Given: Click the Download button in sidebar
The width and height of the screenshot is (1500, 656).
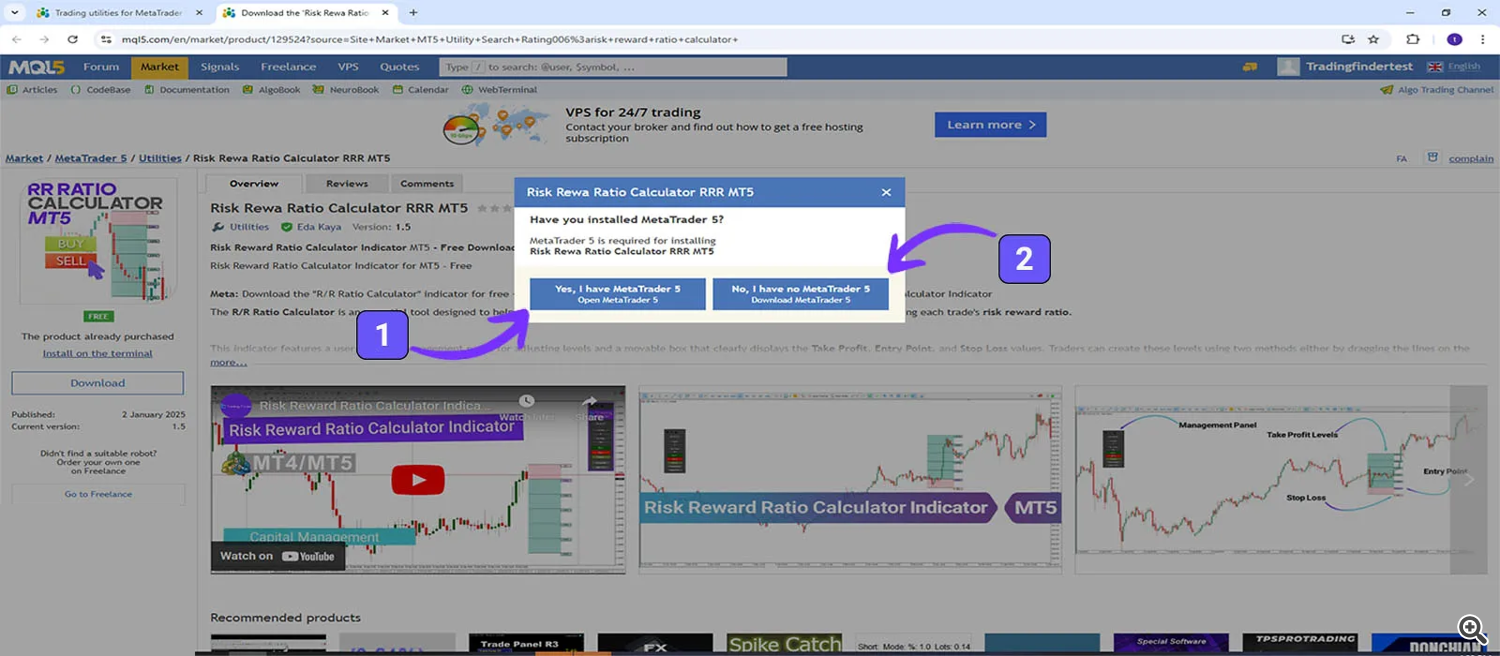Looking at the screenshot, I should pos(98,383).
